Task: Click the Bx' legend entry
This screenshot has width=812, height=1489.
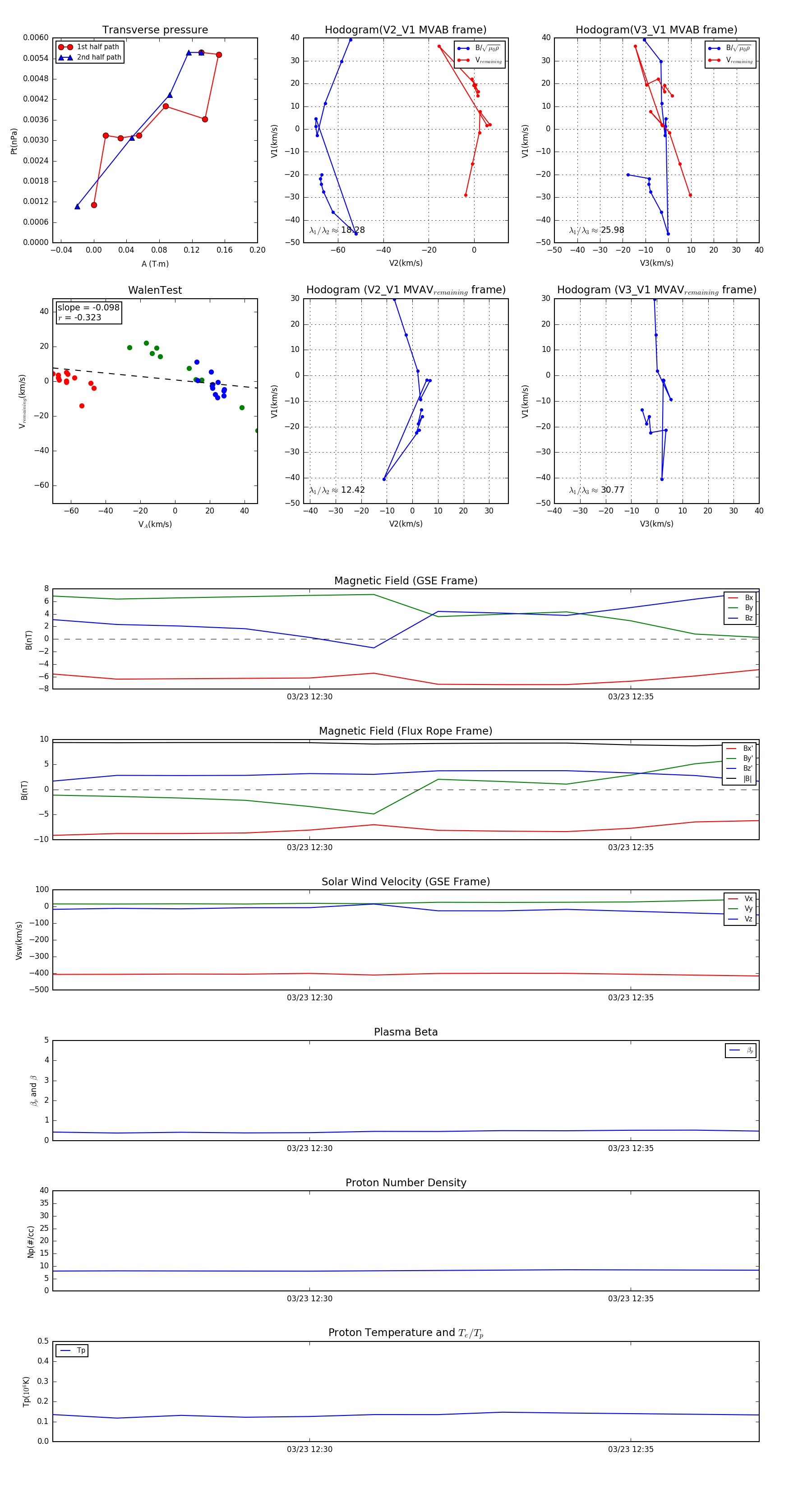Action: (x=739, y=748)
